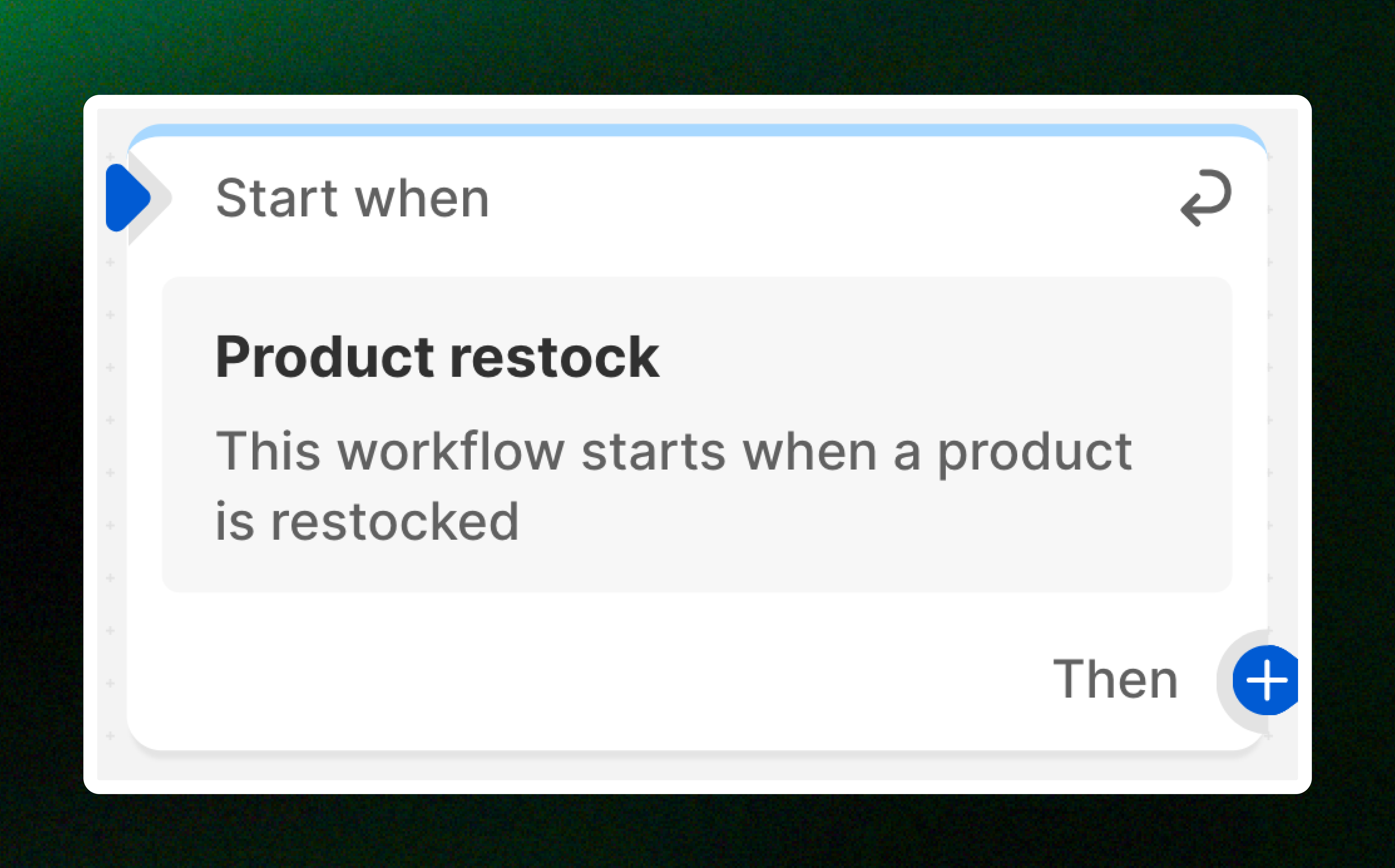Click the word "when" in the card header
This screenshot has height=868, width=1395.
(x=422, y=199)
